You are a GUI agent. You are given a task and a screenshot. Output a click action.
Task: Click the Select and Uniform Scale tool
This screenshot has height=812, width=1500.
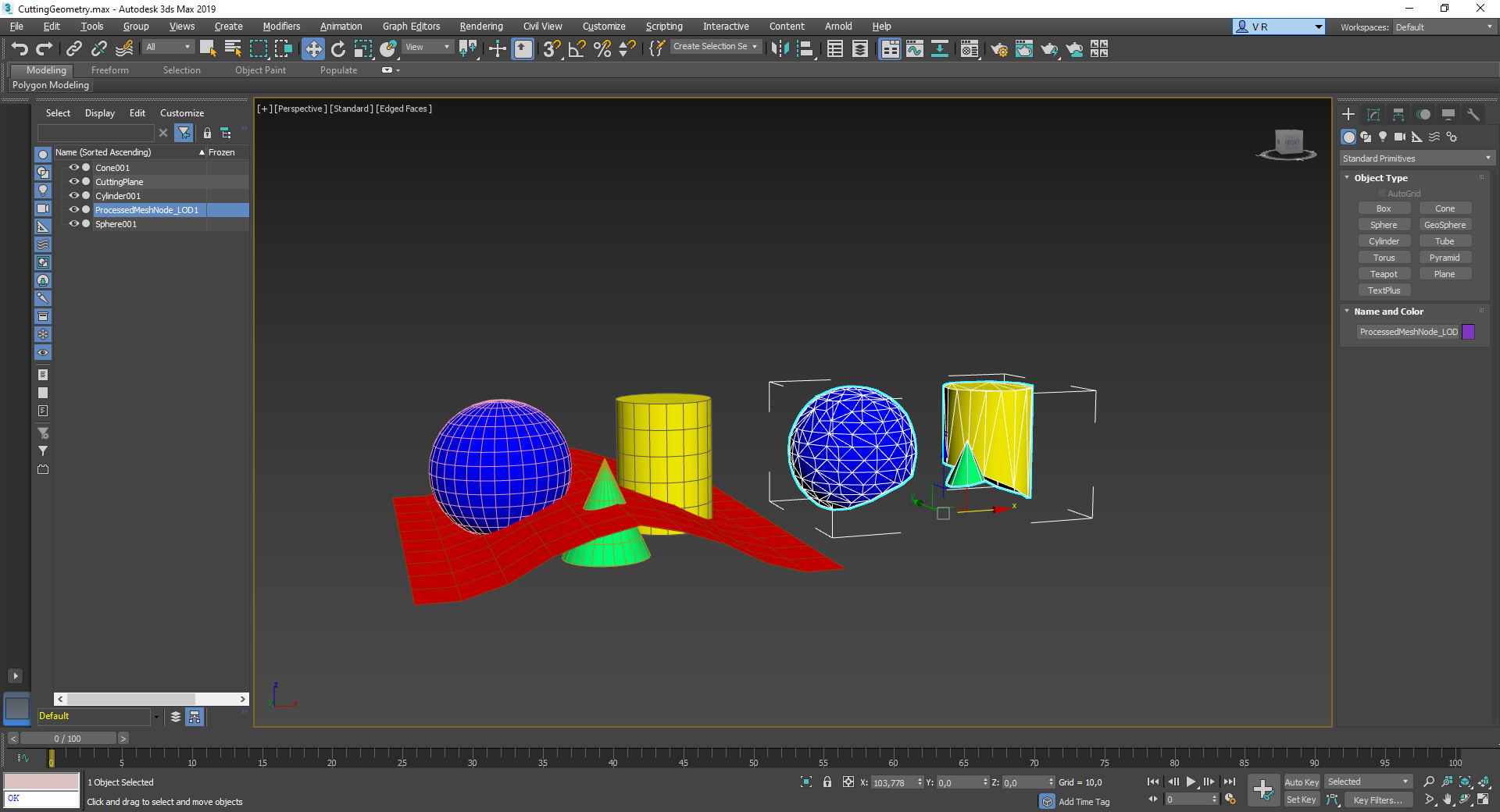point(363,48)
